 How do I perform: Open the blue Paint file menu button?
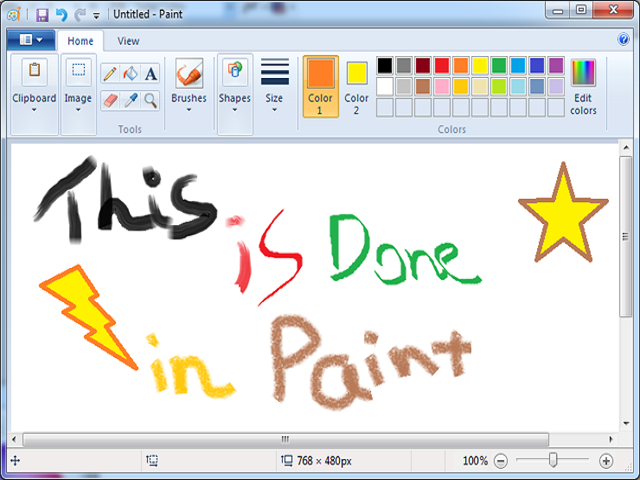click(31, 40)
